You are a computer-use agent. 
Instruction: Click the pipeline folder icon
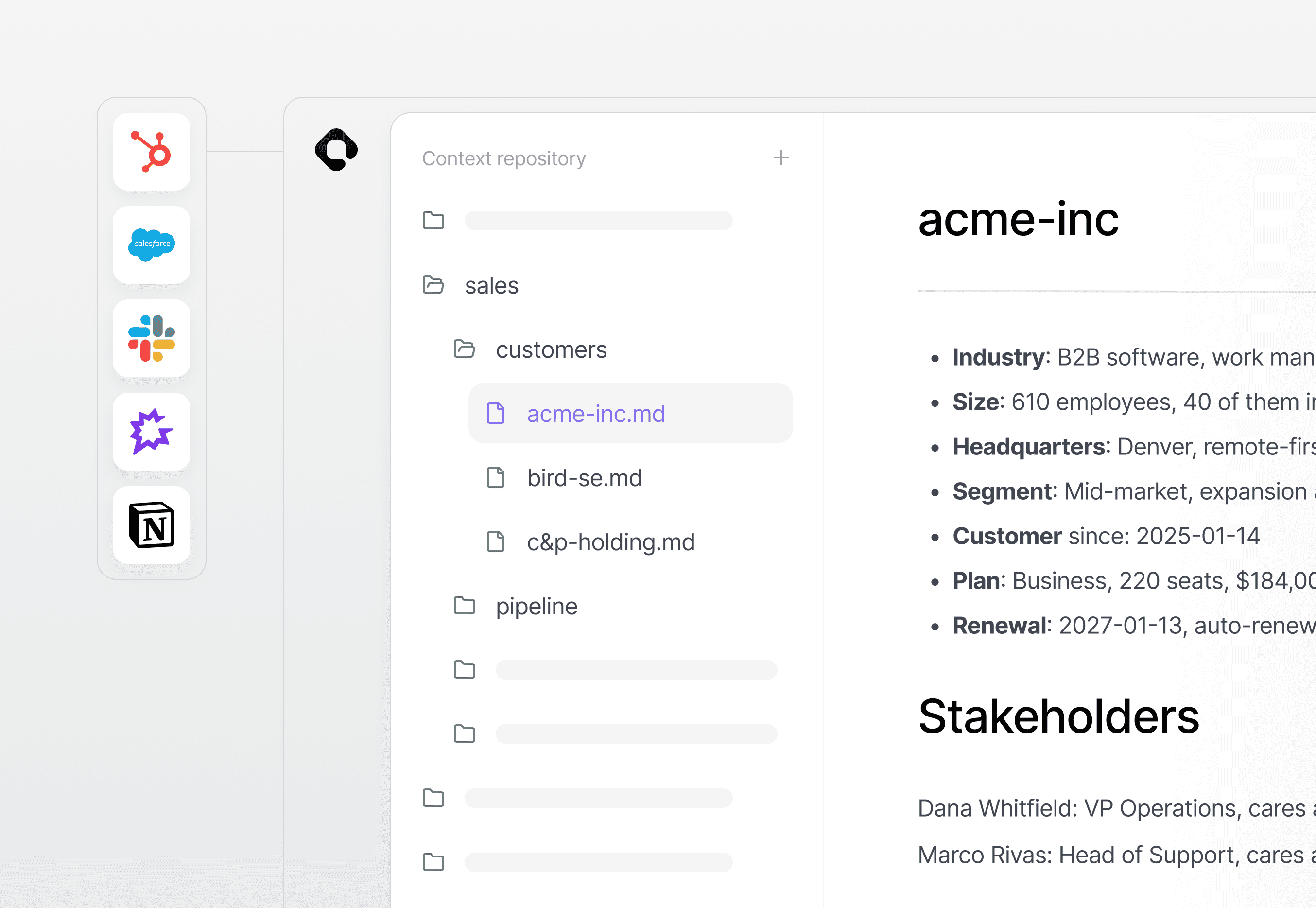pyautogui.click(x=465, y=605)
